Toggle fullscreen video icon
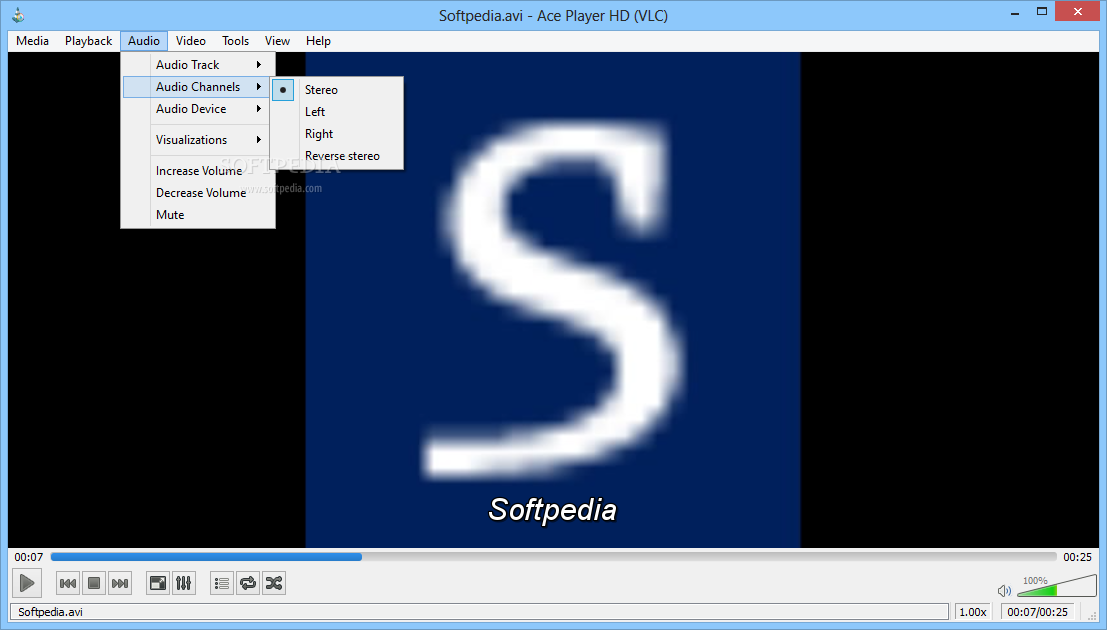This screenshot has height=630, width=1107. [x=158, y=583]
